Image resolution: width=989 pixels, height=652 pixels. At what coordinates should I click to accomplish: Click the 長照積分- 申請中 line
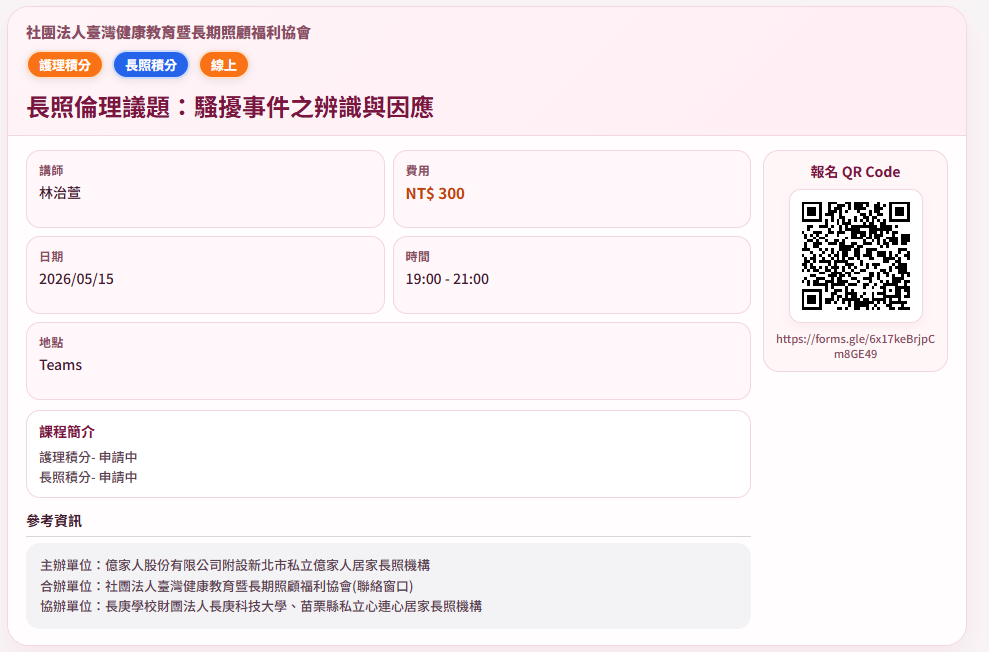pyautogui.click(x=88, y=477)
